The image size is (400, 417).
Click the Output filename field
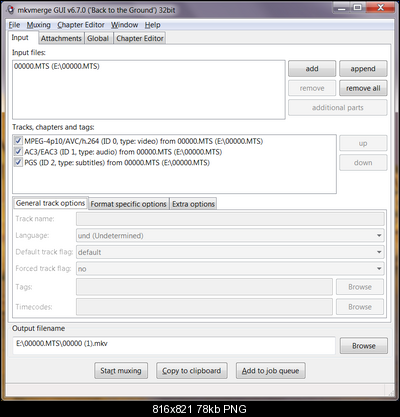(174, 345)
